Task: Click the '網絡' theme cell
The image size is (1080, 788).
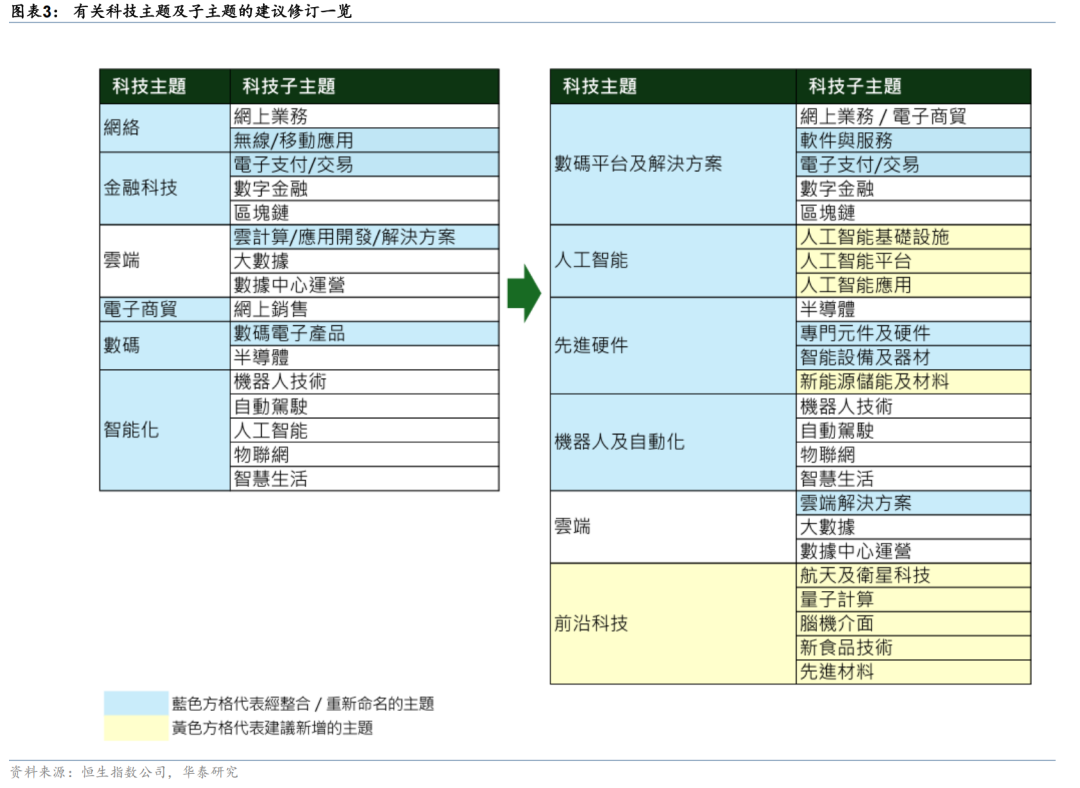Action: (x=165, y=128)
